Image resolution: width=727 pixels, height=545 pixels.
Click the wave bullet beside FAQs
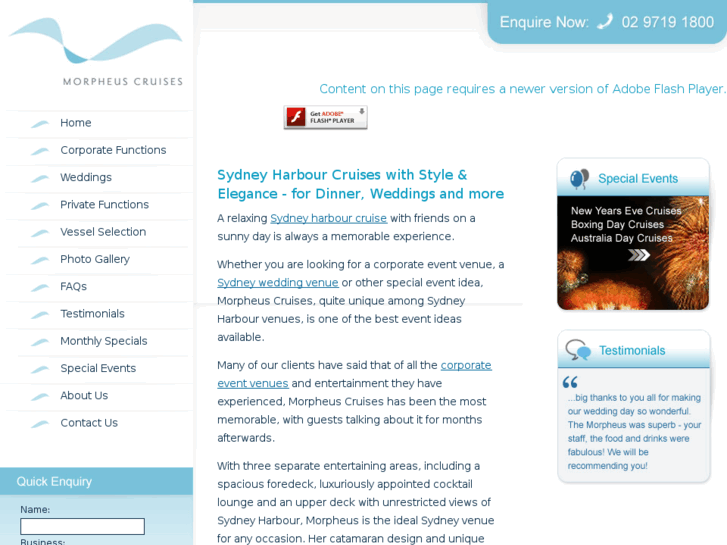click(x=40, y=288)
